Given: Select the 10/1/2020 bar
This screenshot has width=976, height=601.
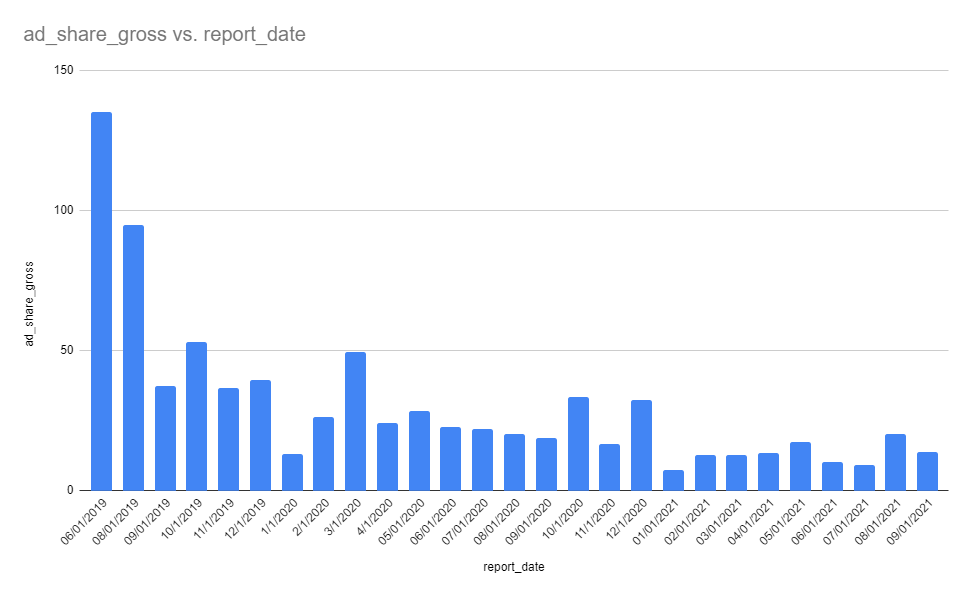Looking at the screenshot, I should click(578, 444).
